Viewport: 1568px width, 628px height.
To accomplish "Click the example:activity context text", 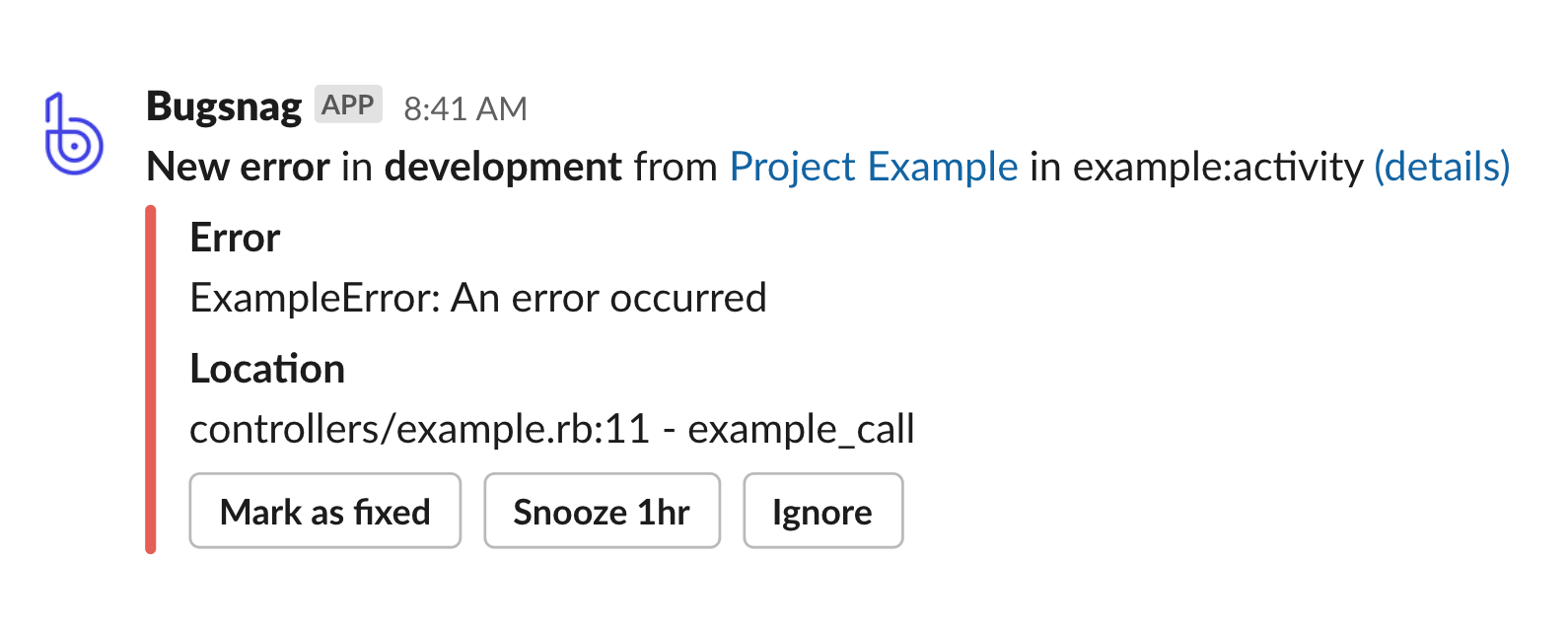I will click(1218, 167).
